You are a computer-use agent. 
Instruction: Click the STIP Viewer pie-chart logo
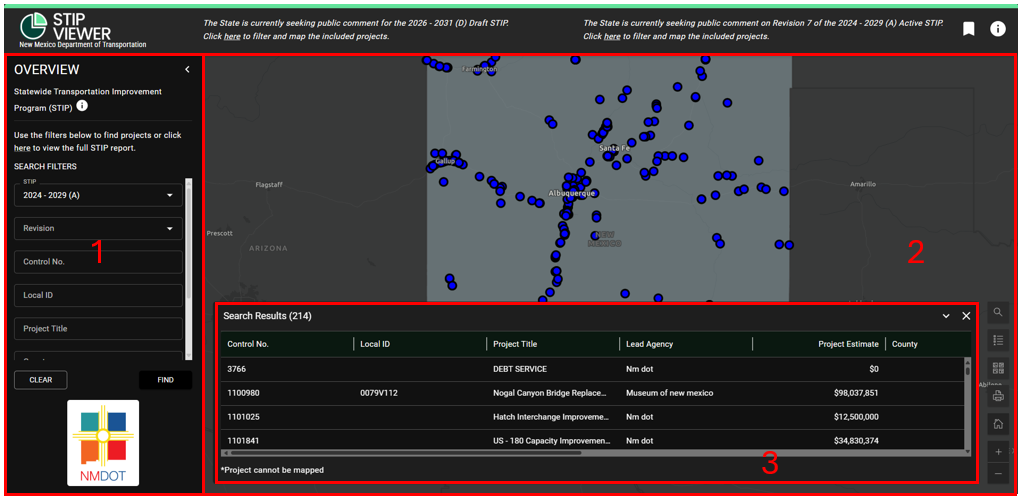(x=32, y=26)
